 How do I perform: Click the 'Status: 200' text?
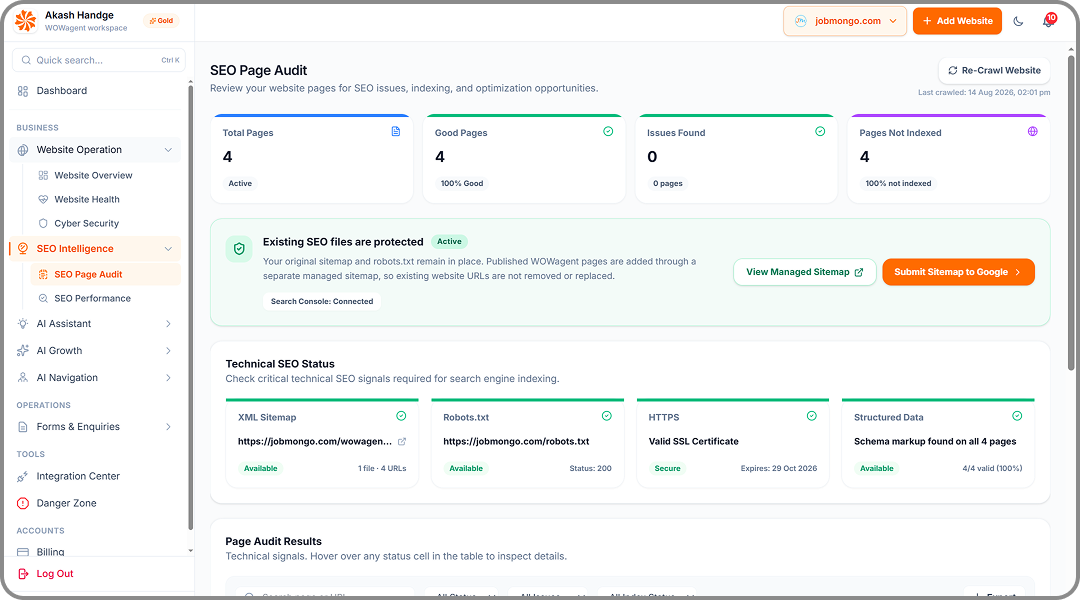click(x=590, y=468)
